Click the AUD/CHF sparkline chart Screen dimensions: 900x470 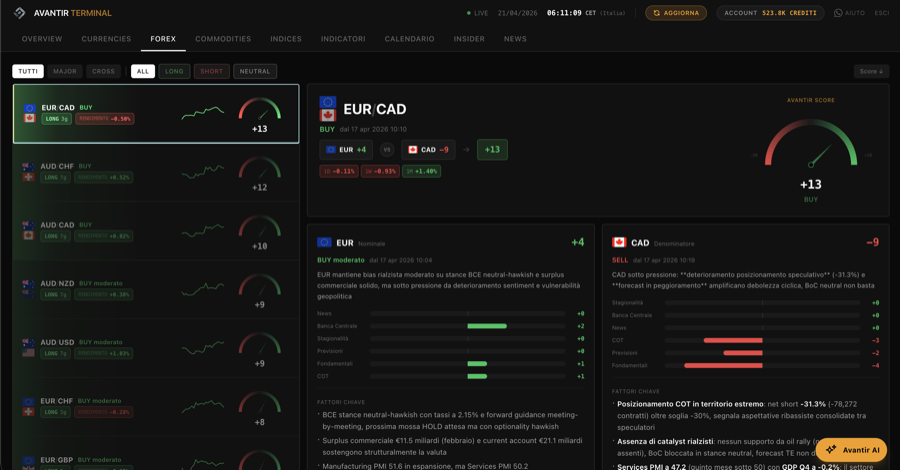tap(203, 172)
